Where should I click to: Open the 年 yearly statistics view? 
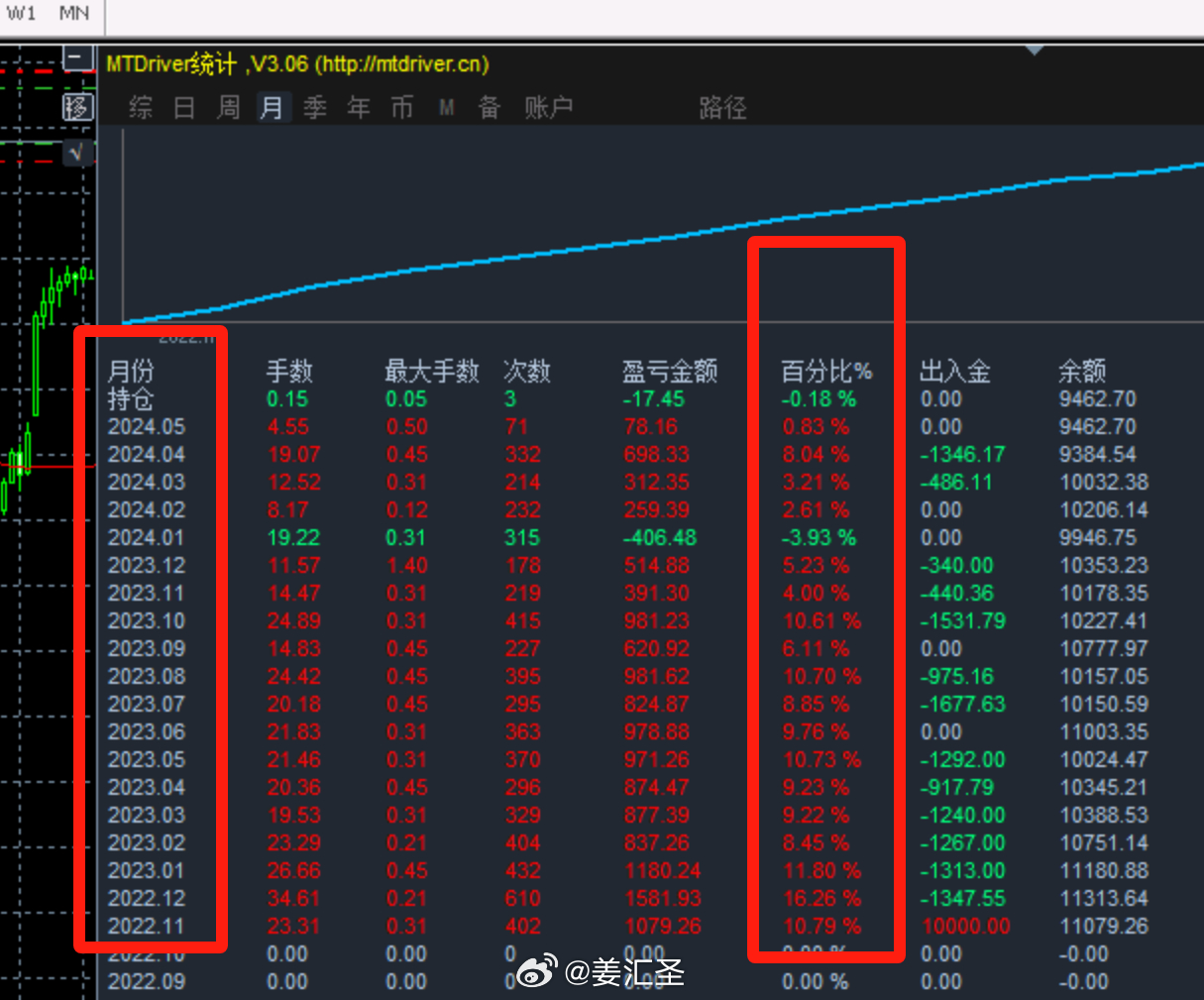[x=358, y=107]
